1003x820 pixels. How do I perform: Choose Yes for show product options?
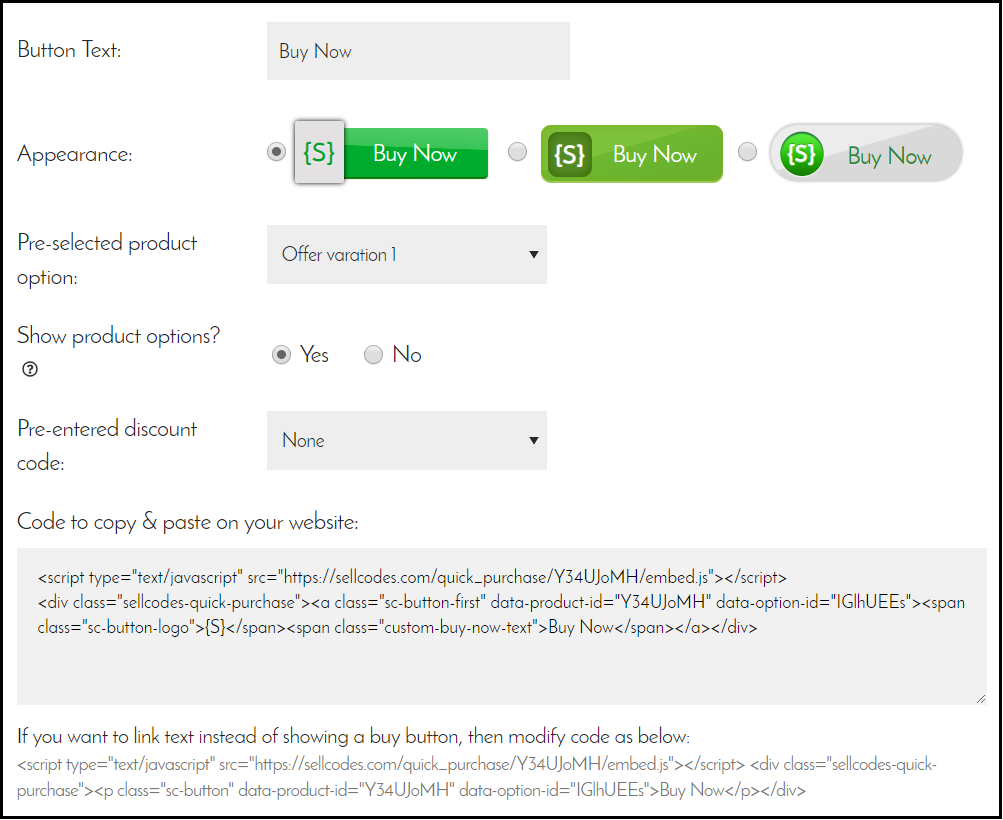(281, 354)
